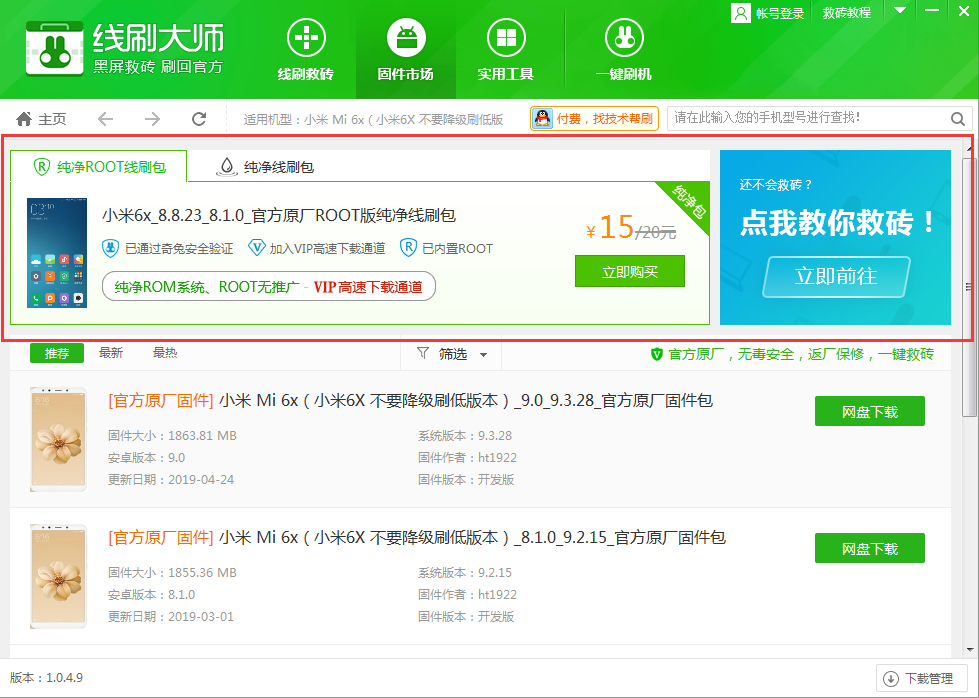979x698 pixels.
Task: Open the 固件市场 firmware market icon
Action: pyautogui.click(x=405, y=40)
